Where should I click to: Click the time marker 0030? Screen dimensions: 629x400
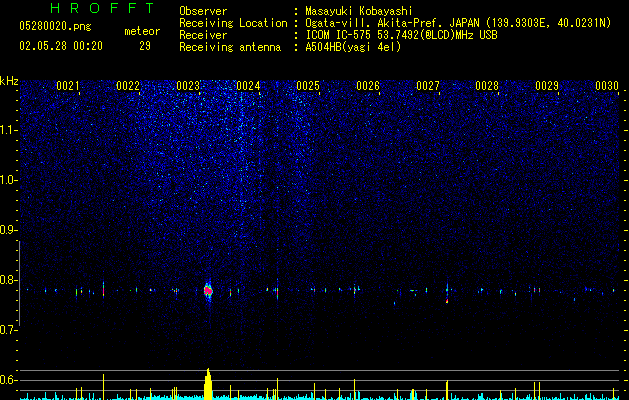(607, 86)
